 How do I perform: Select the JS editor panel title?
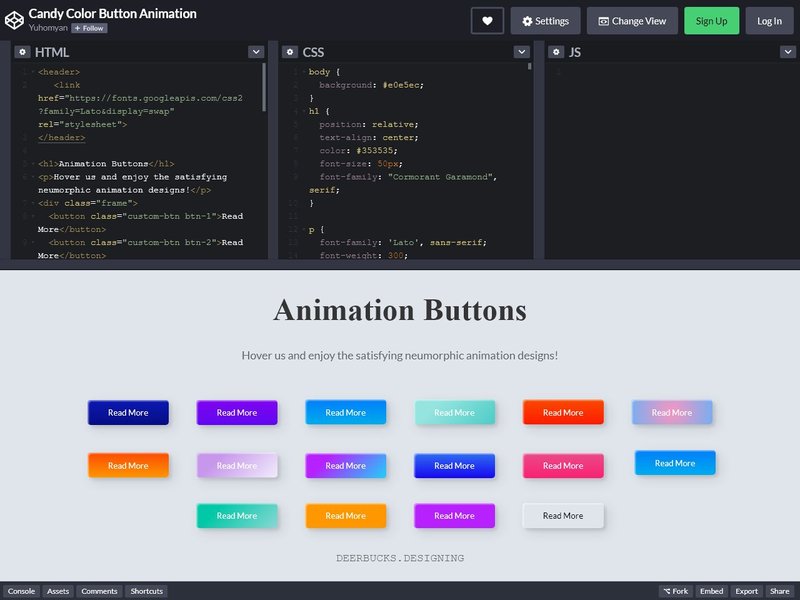click(x=575, y=52)
